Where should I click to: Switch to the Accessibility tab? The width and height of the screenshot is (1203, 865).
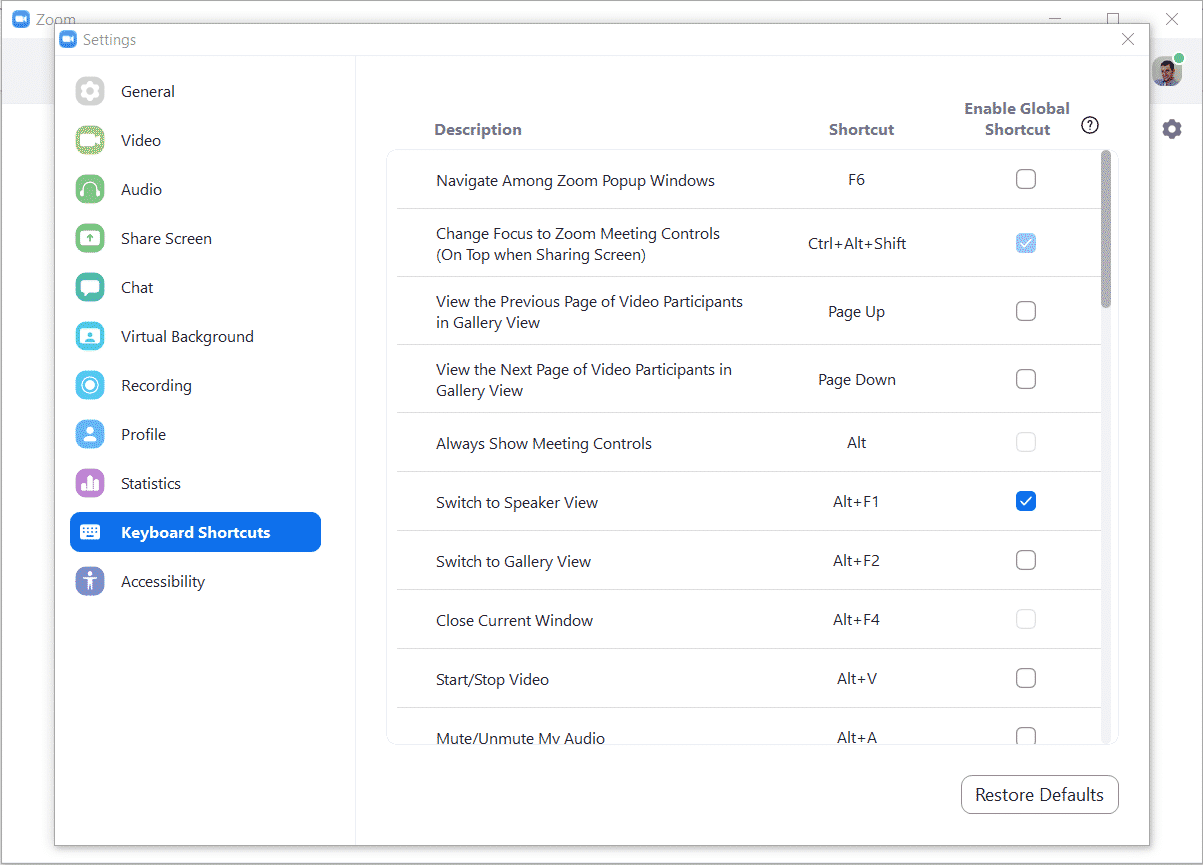click(x=162, y=581)
